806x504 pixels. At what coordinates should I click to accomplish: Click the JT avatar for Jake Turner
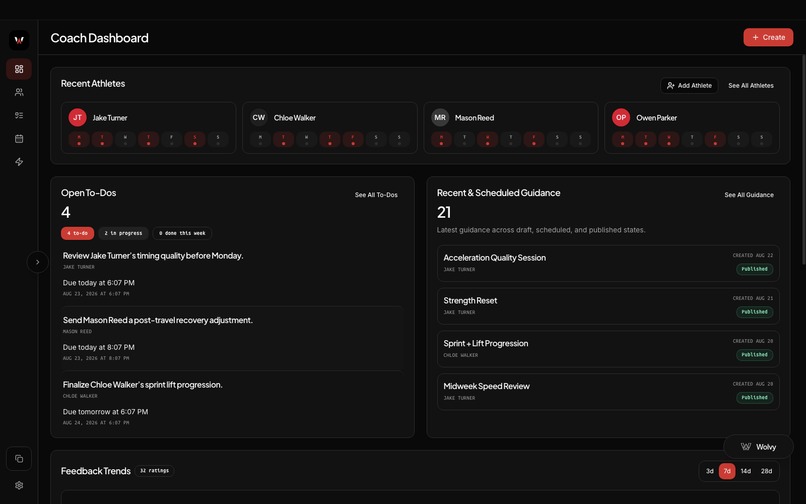tap(78, 117)
